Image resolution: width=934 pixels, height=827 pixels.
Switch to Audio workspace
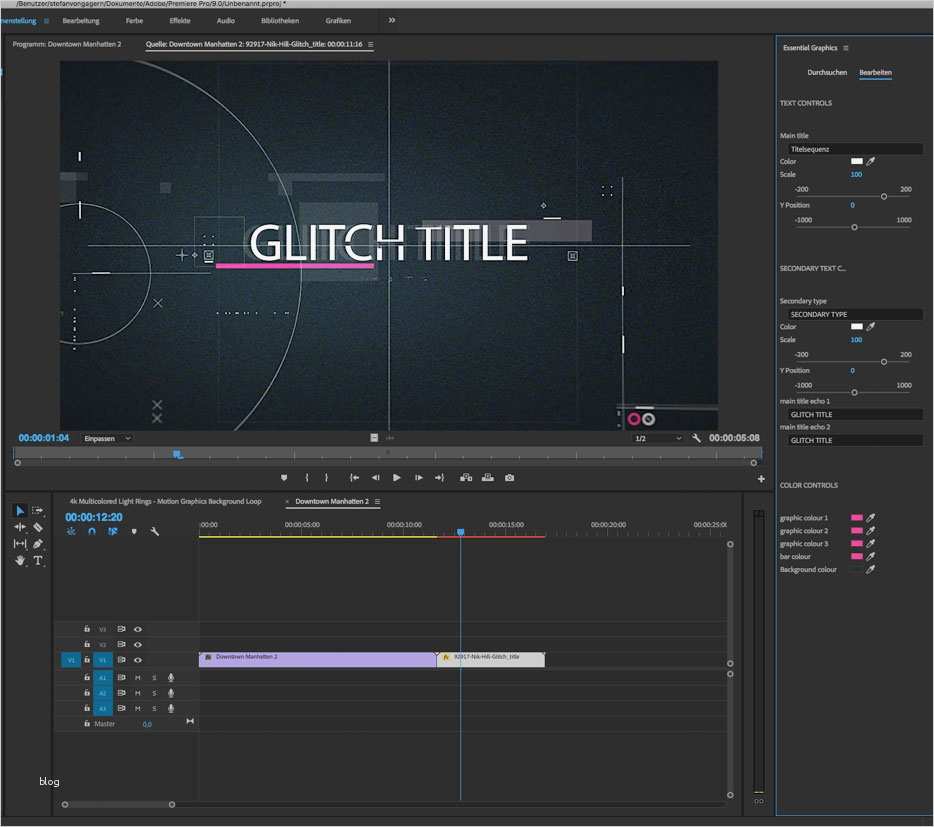point(226,21)
